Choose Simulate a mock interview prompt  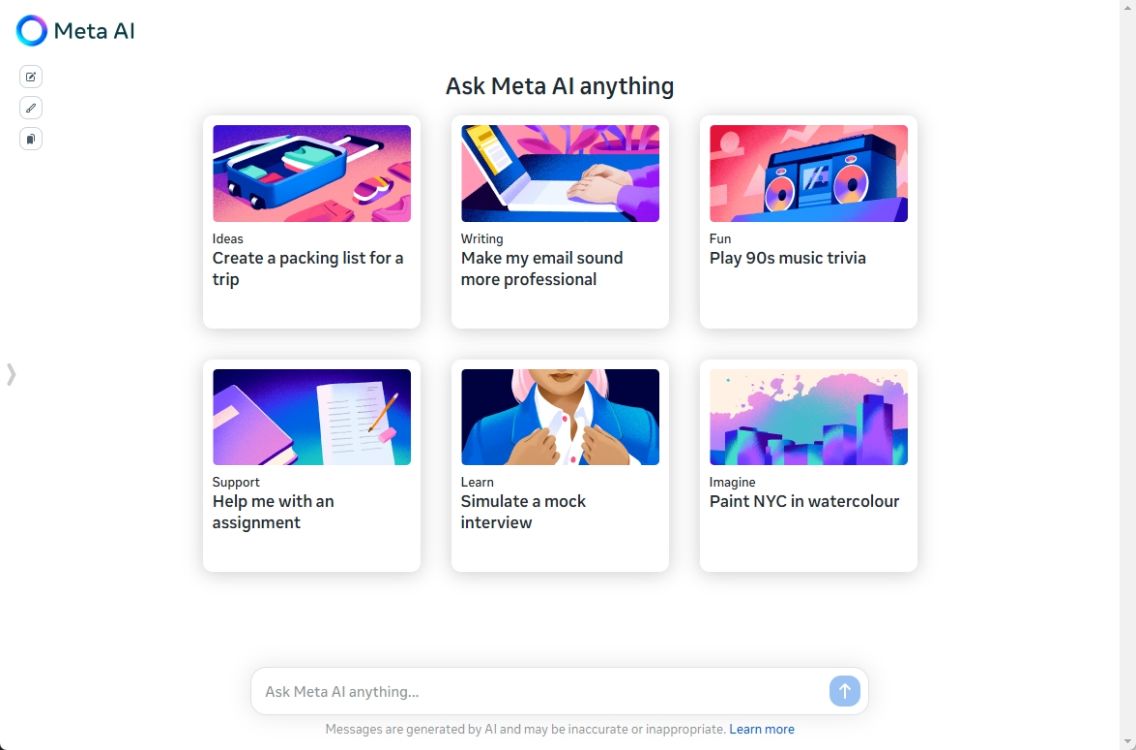tap(560, 466)
